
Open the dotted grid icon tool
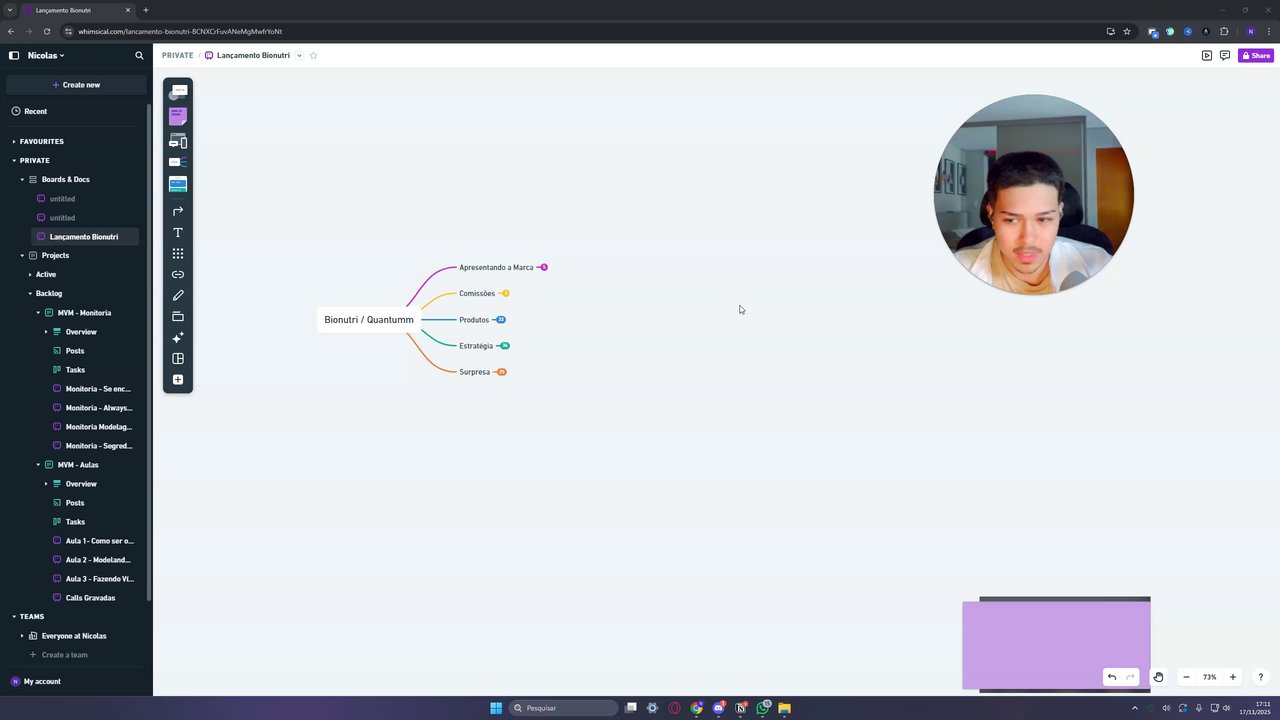(x=178, y=253)
